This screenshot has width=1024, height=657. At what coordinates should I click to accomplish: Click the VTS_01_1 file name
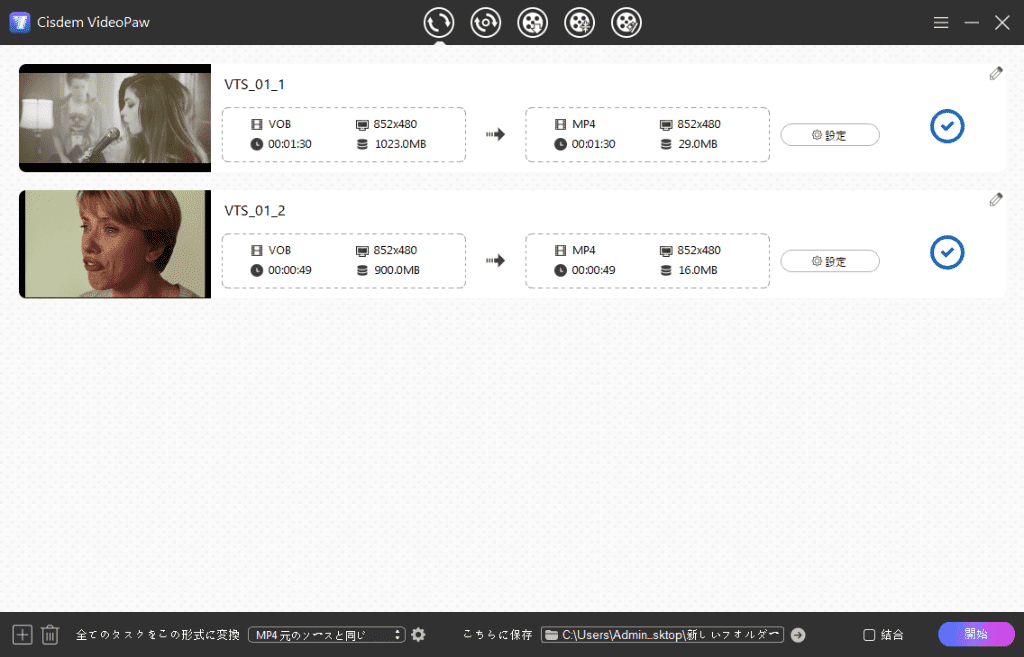pyautogui.click(x=255, y=84)
